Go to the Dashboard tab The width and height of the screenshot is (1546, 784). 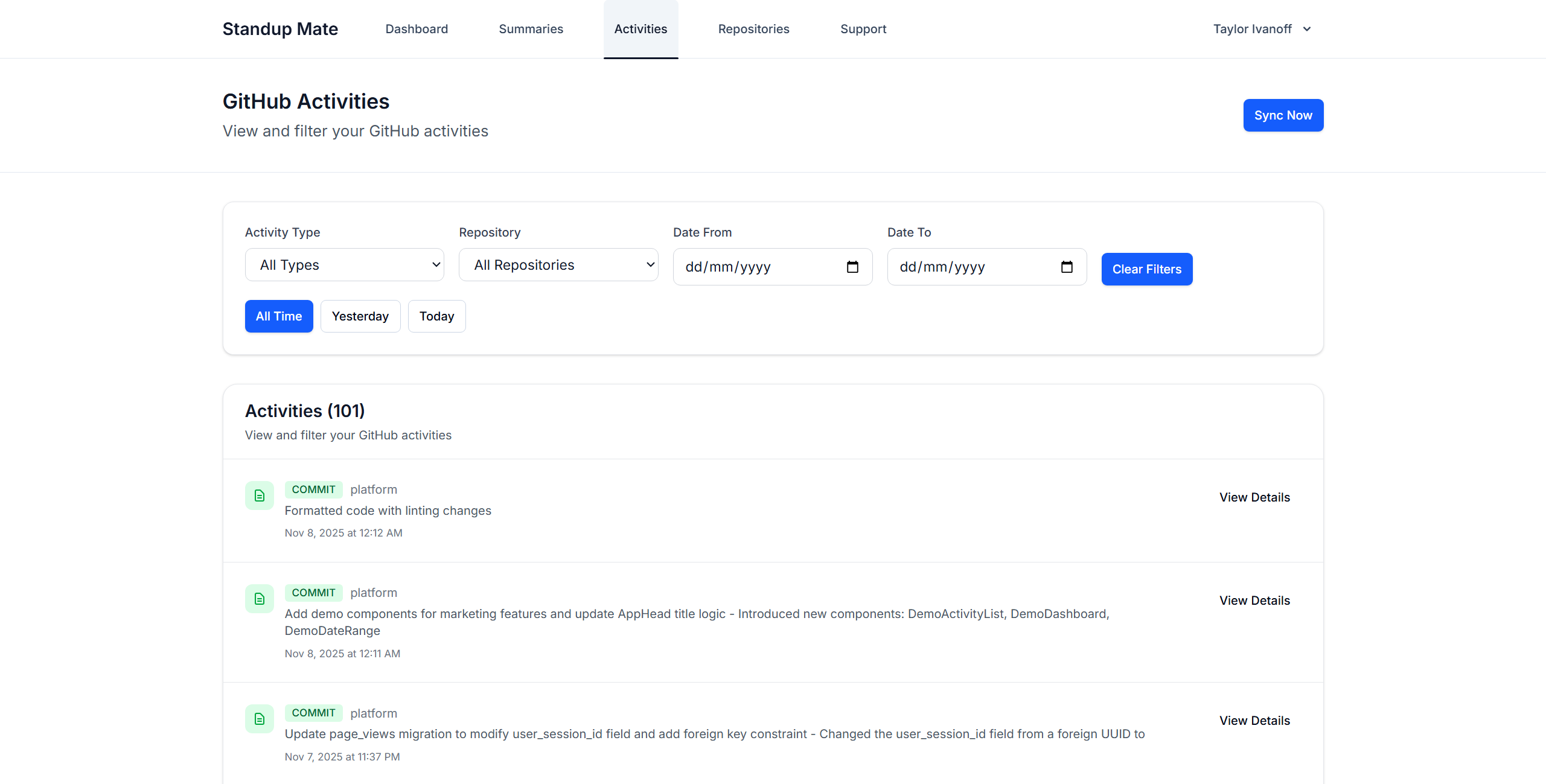417,29
